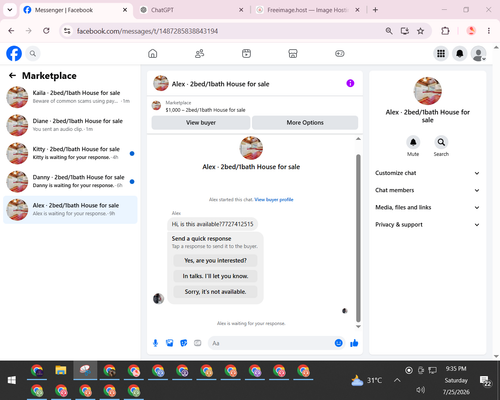Click the Facebook search magnifier icon

[x=33, y=53]
